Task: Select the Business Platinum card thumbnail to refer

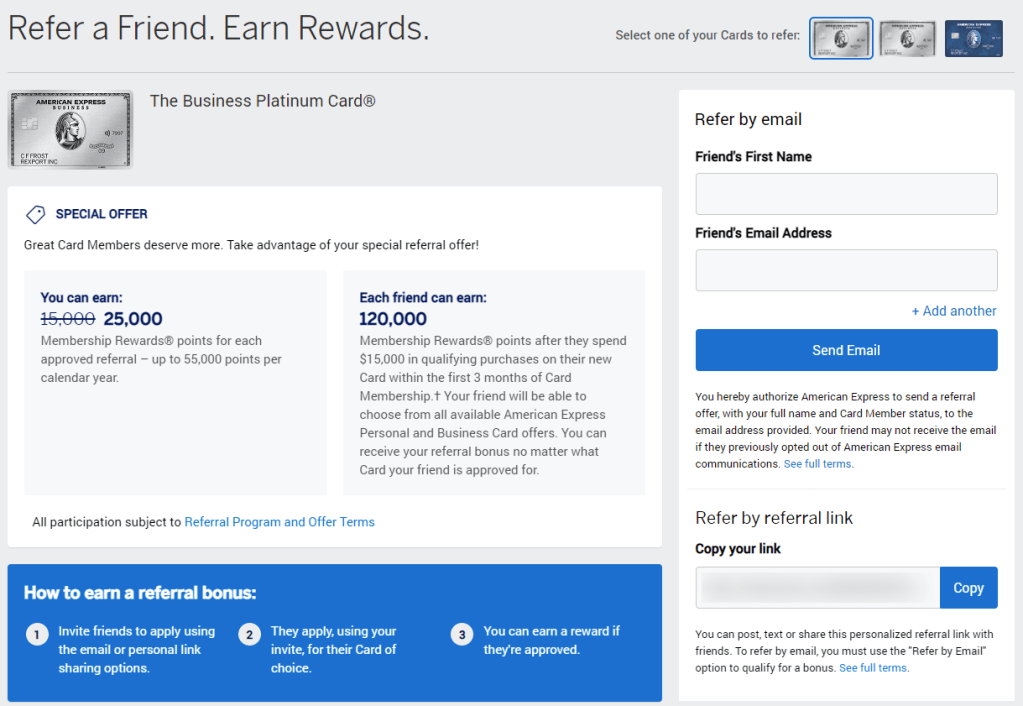Action: (840, 38)
